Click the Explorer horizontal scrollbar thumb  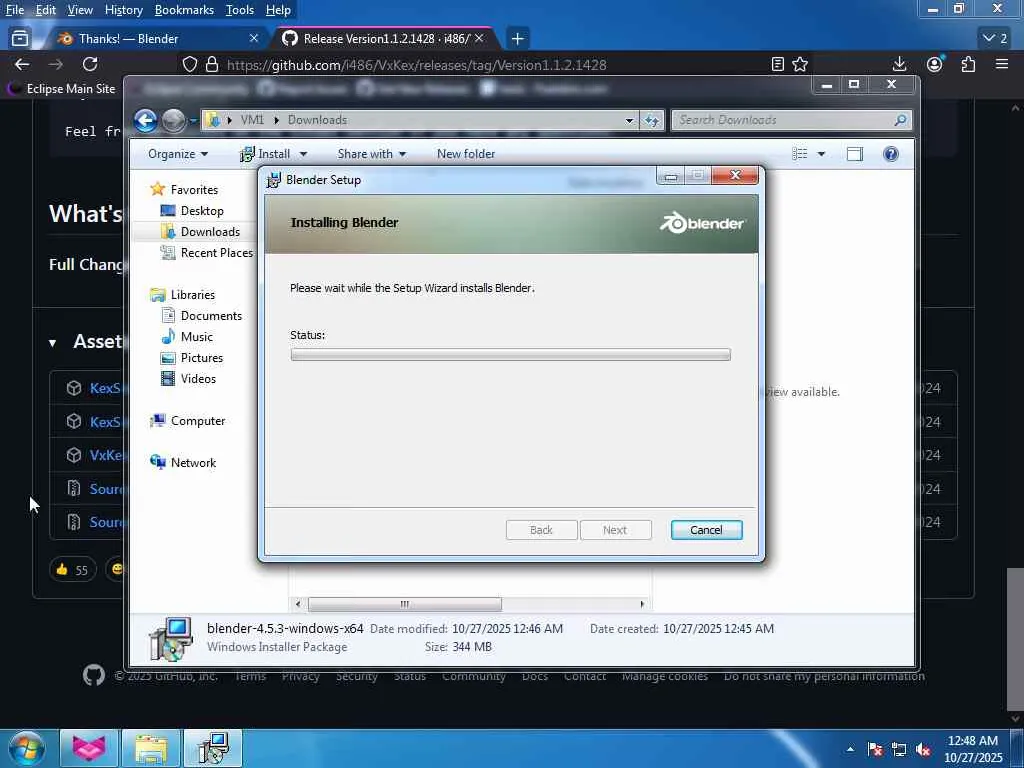(x=405, y=604)
